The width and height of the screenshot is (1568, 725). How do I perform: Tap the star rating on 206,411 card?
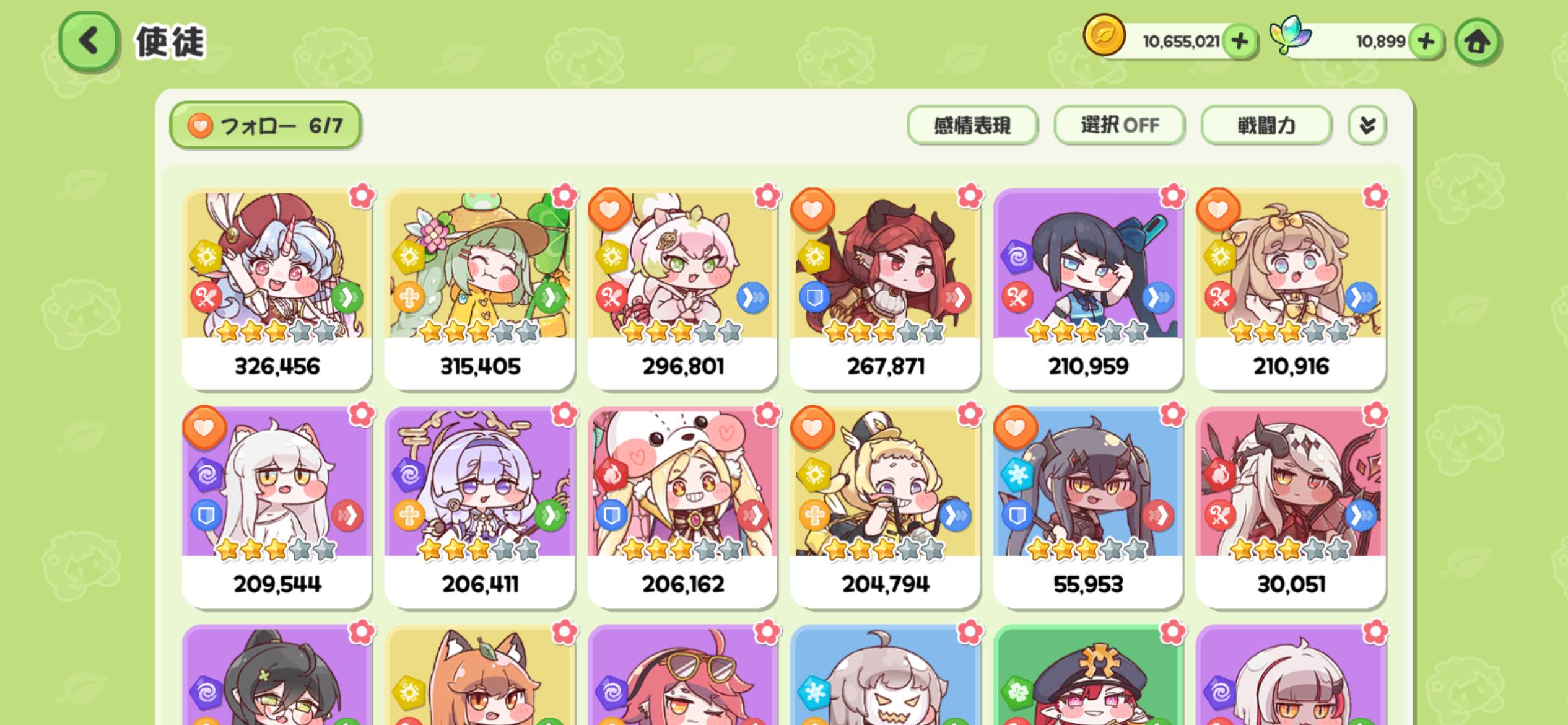coord(479,550)
